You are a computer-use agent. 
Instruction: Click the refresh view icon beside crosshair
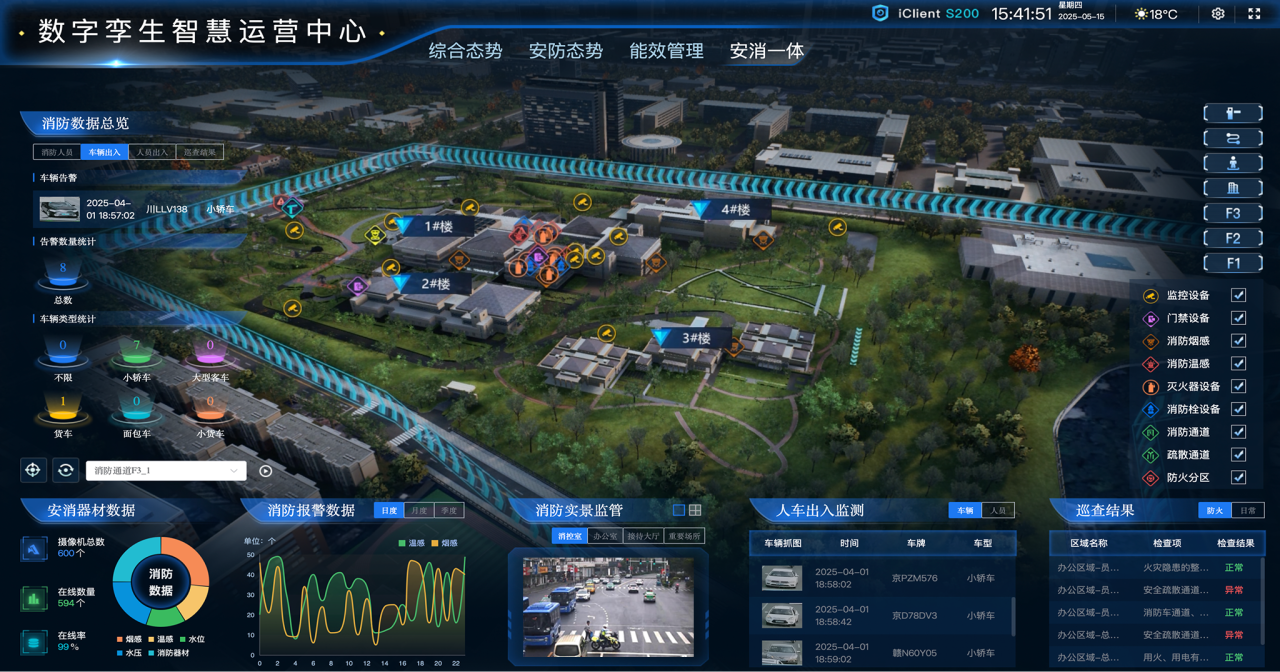pyautogui.click(x=66, y=470)
